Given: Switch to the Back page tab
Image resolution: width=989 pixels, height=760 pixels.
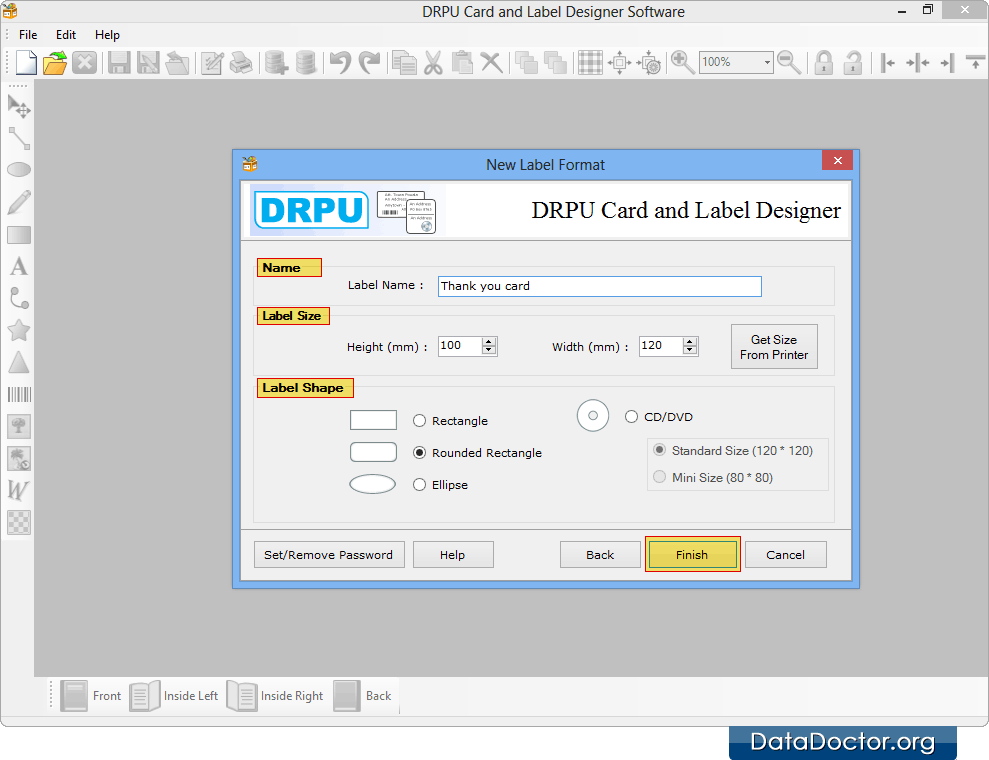Looking at the screenshot, I should [363, 696].
